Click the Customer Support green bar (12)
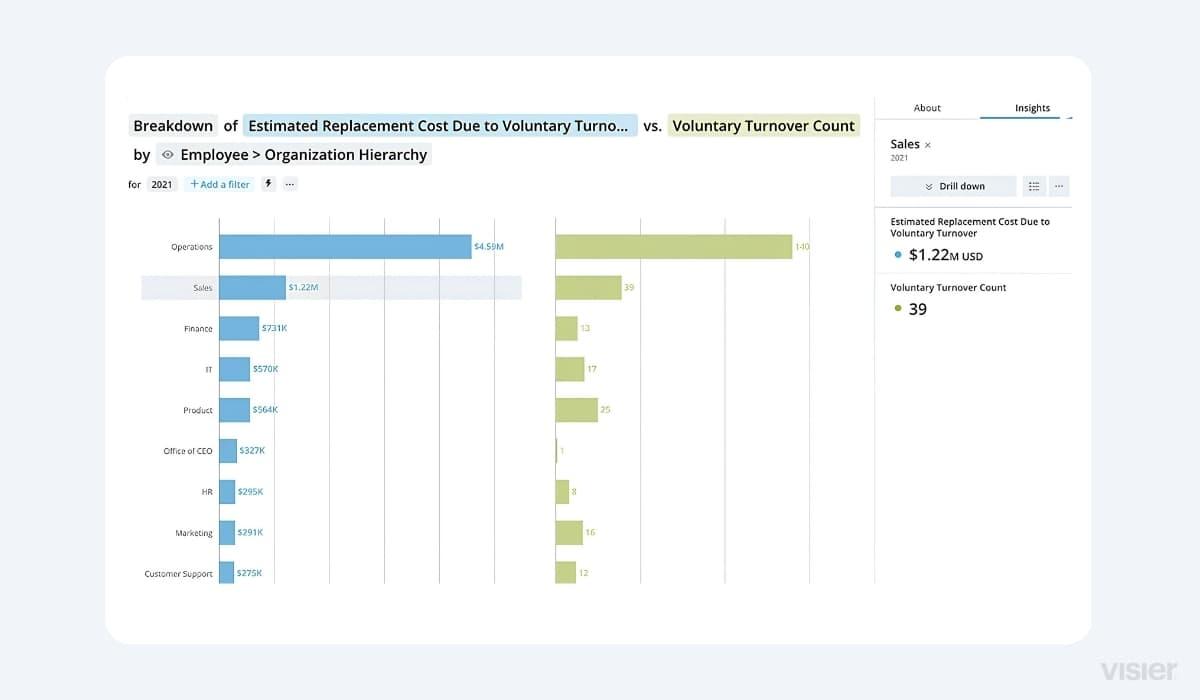 (x=566, y=573)
